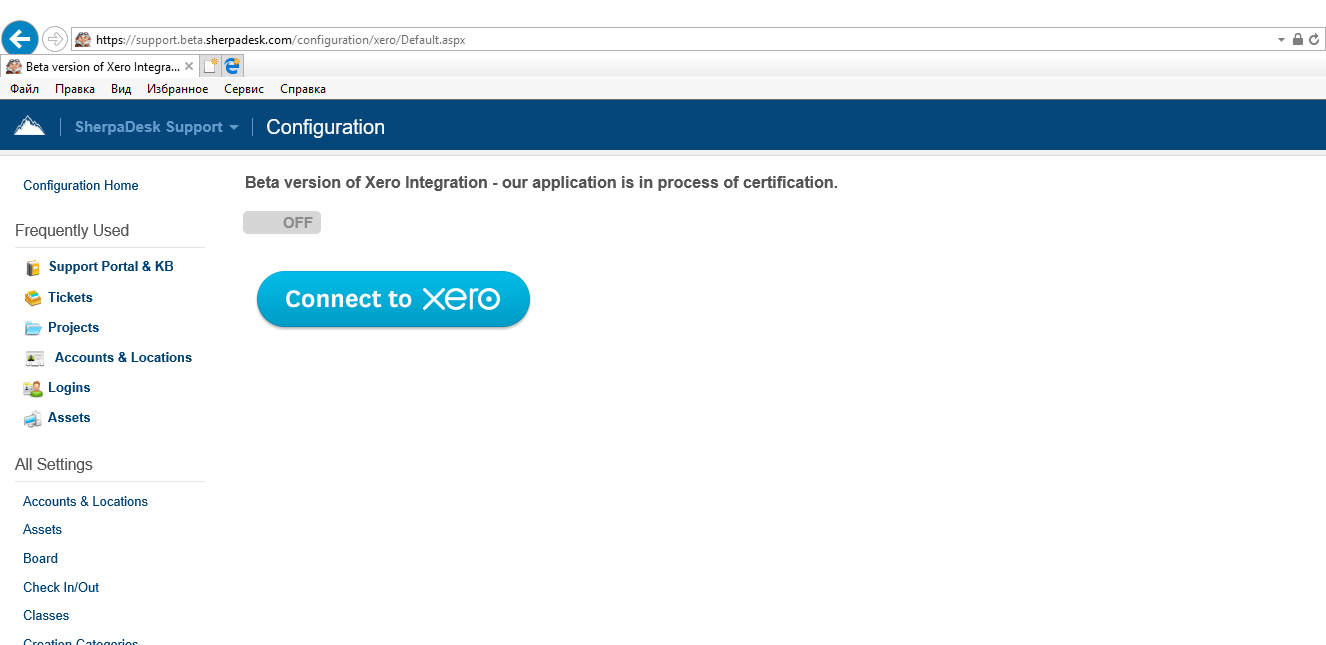Click the Support Portal & KB book icon
This screenshot has height=645, width=1326.
pyautogui.click(x=33, y=268)
